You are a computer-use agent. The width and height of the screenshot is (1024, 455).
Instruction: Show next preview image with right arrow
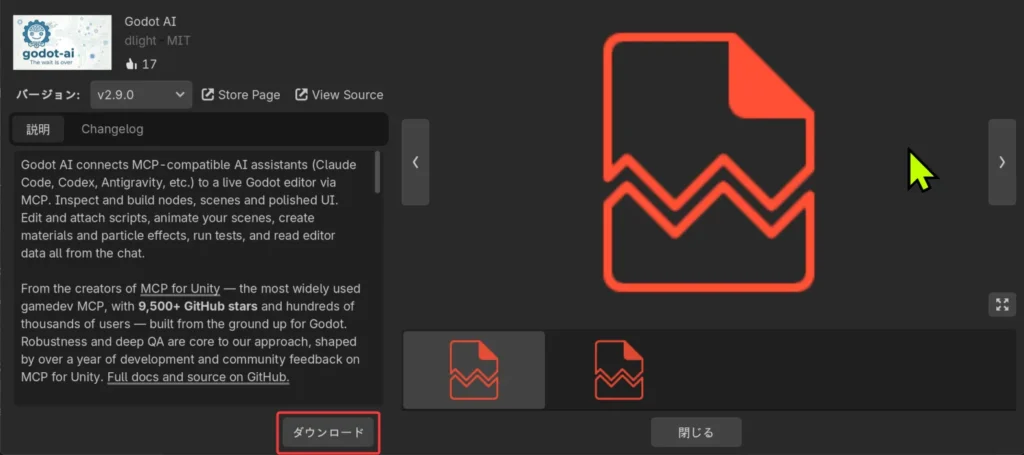pyautogui.click(x=1002, y=162)
